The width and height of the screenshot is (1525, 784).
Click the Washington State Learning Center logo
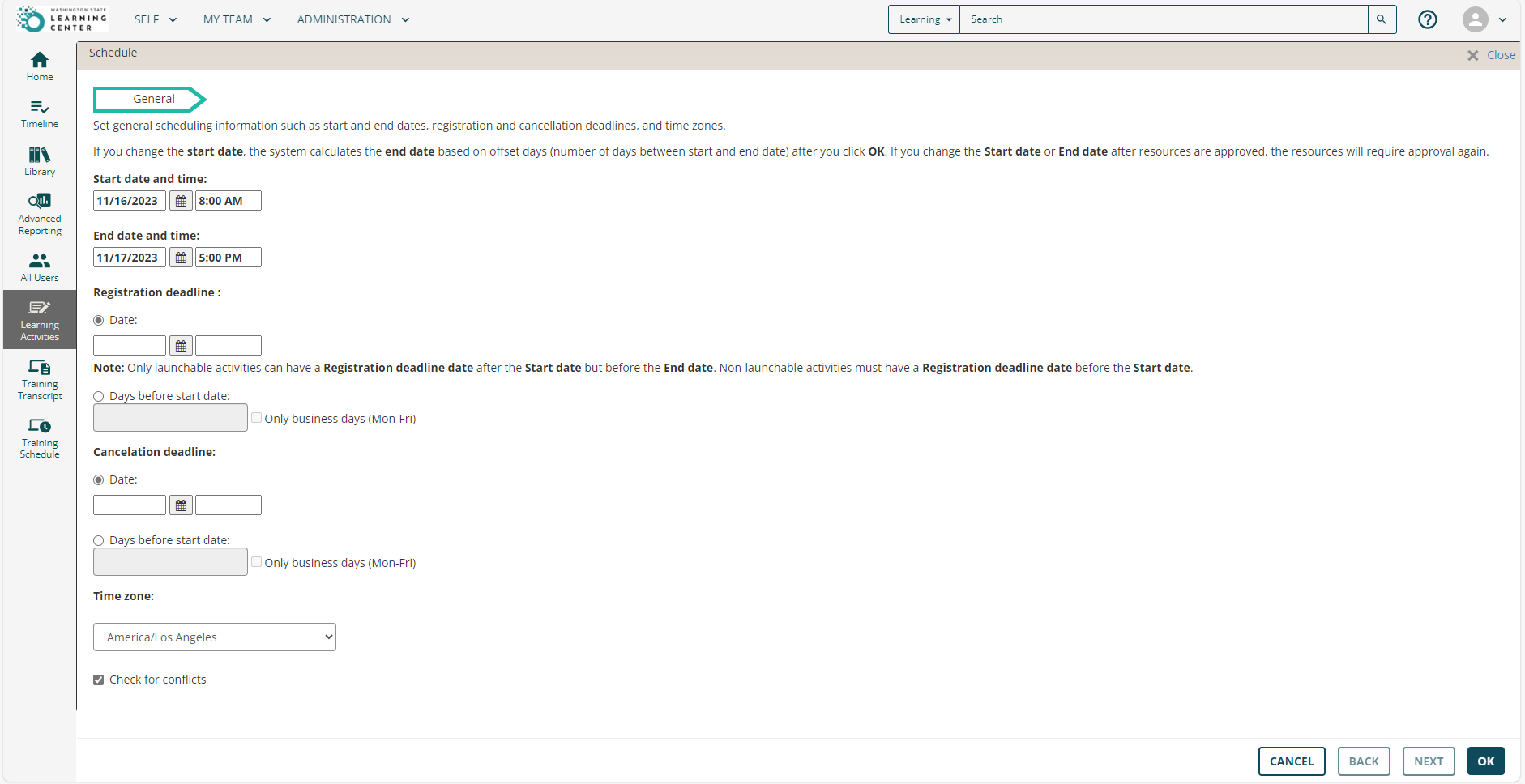coord(62,19)
